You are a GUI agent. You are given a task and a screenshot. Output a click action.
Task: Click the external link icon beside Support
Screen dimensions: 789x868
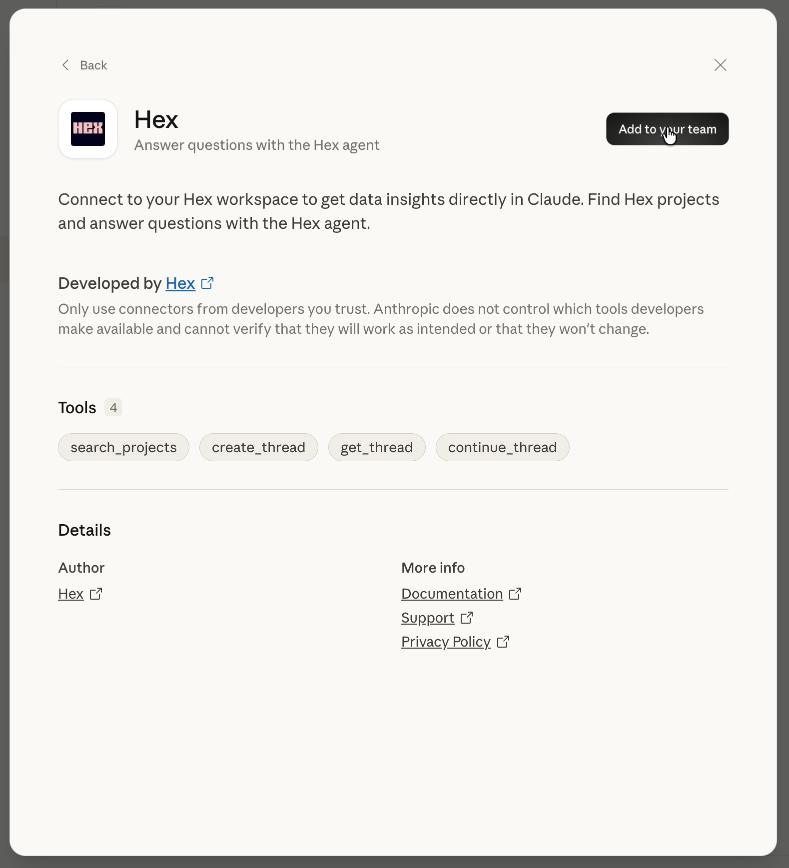[467, 618]
